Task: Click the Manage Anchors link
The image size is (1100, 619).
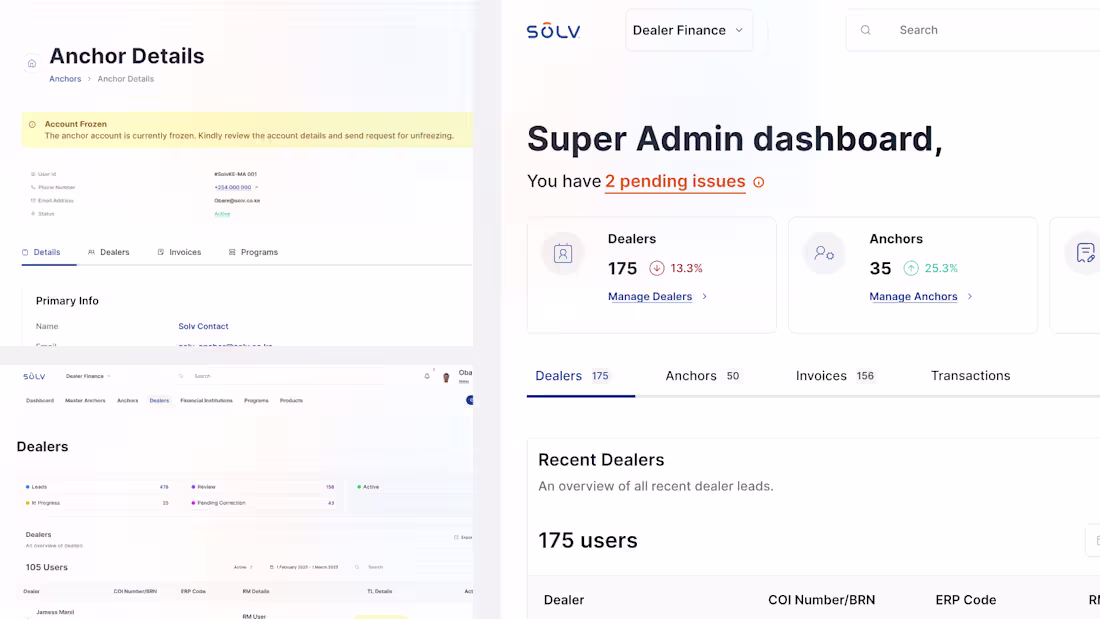Action: [x=913, y=297]
